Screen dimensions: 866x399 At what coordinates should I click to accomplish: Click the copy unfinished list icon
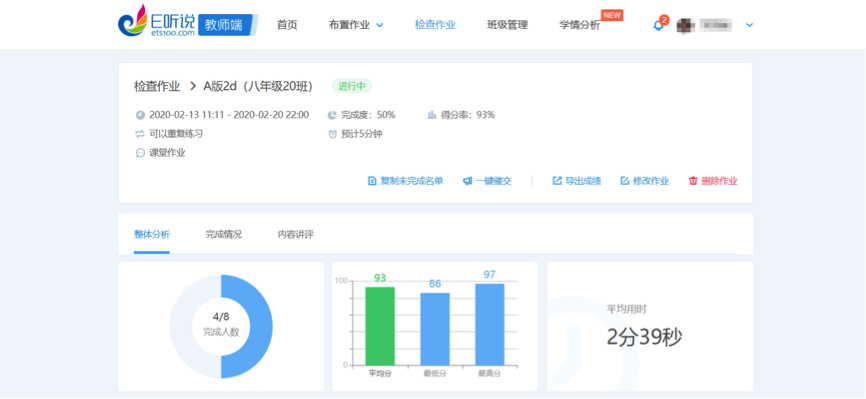[372, 181]
